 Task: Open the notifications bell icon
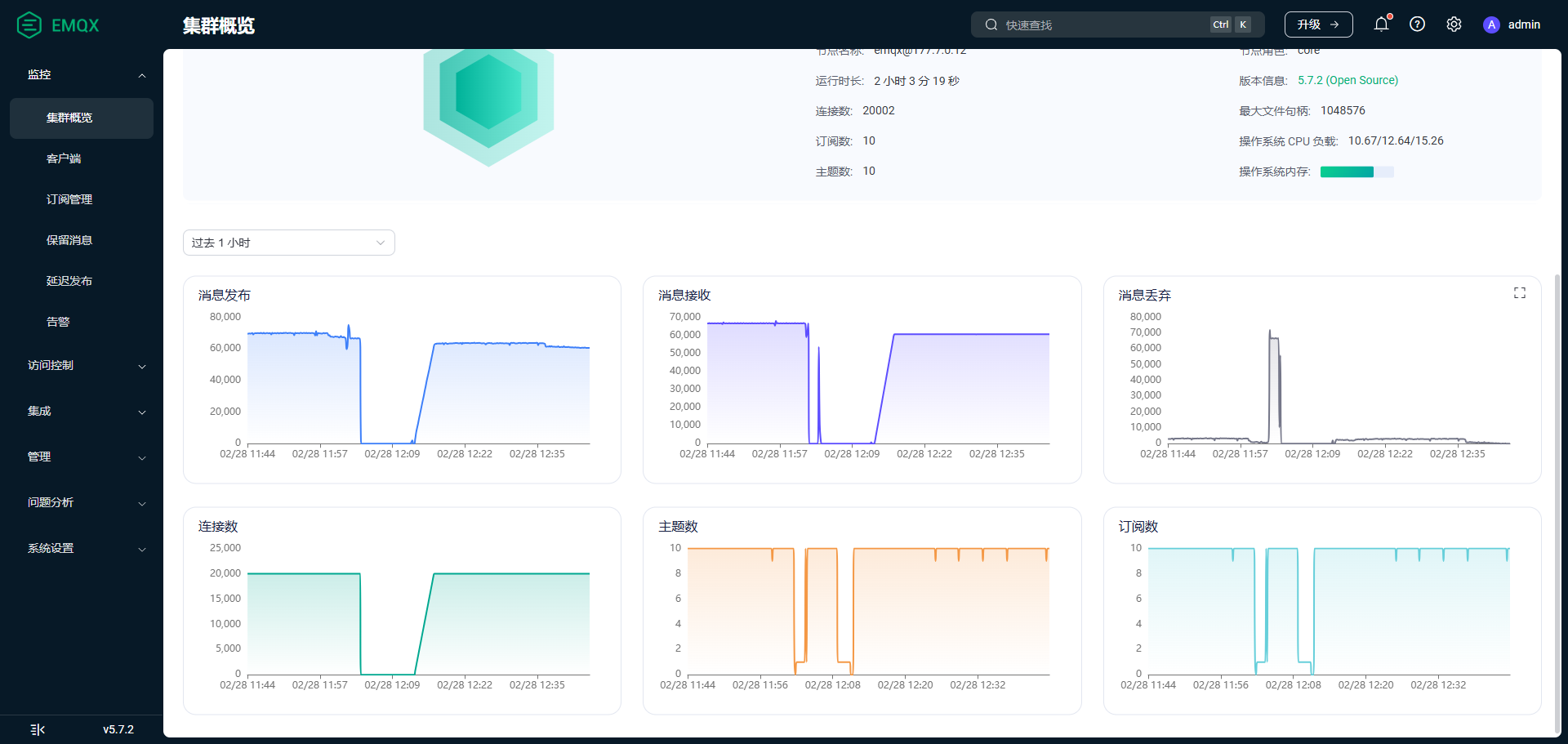pos(1381,25)
